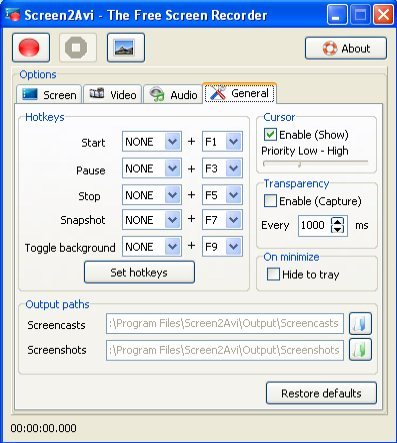Decrease the Every ms spinner value
Viewport: 397px width, 443px height.
(338, 229)
